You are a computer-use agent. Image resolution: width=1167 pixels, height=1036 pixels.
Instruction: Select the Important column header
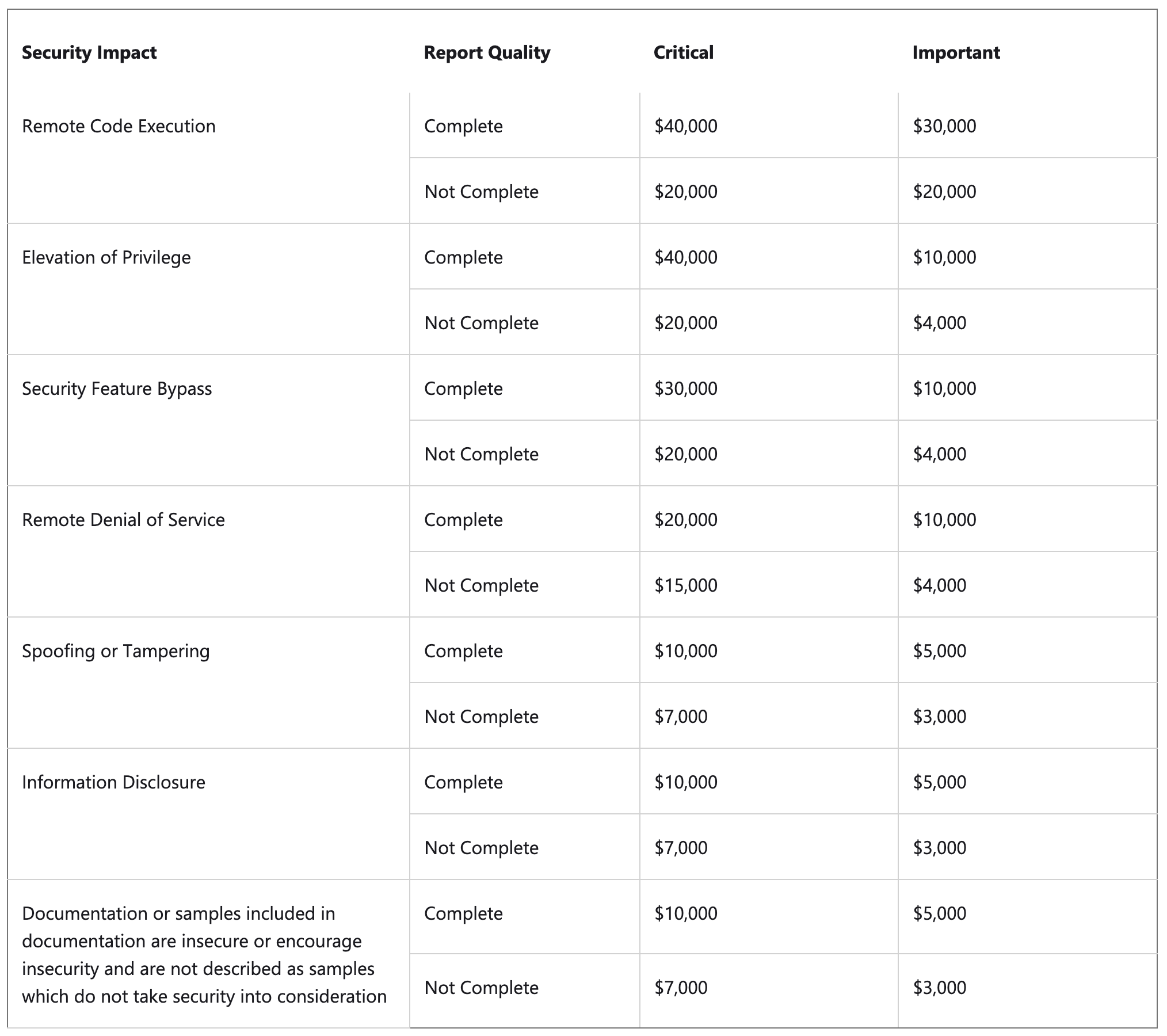(x=956, y=52)
